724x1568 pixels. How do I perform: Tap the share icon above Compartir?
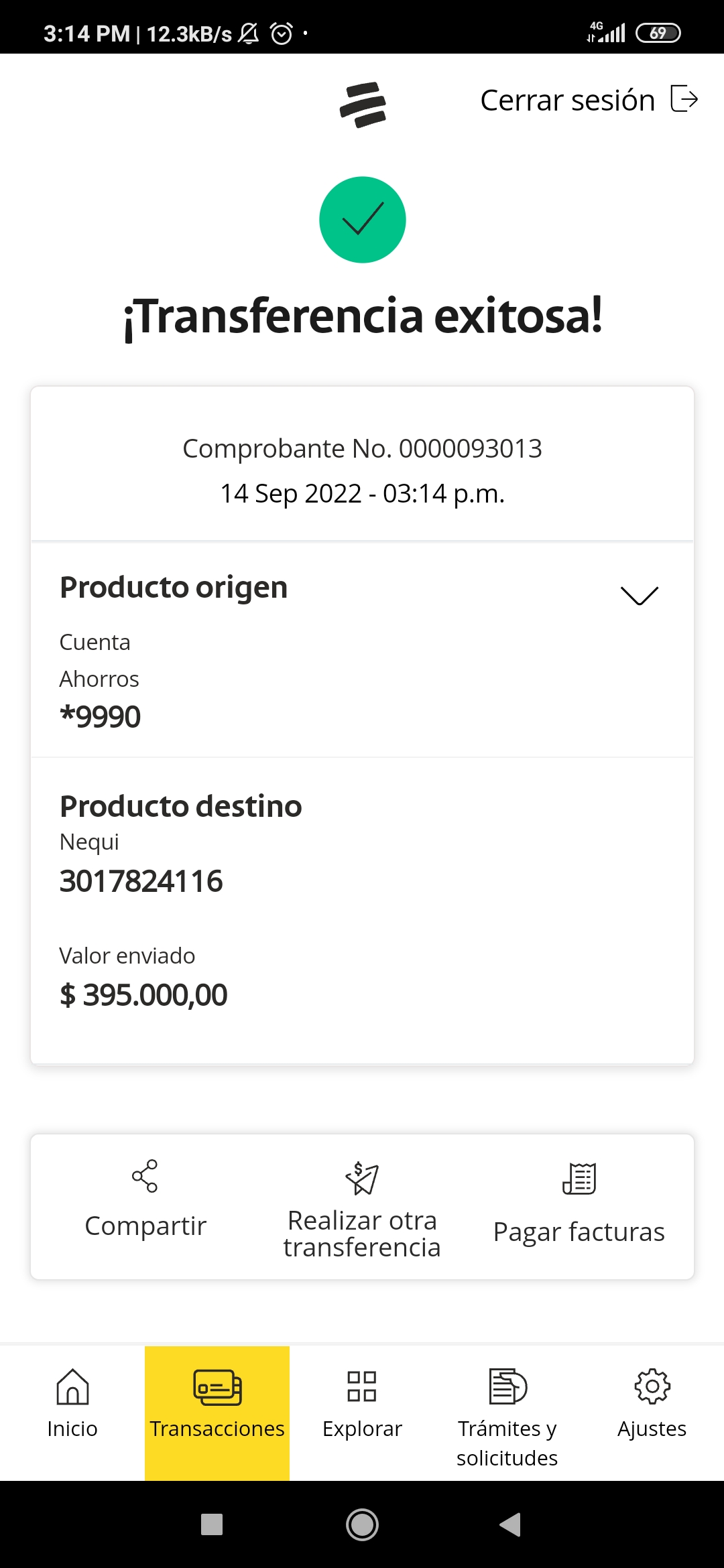click(x=145, y=1176)
